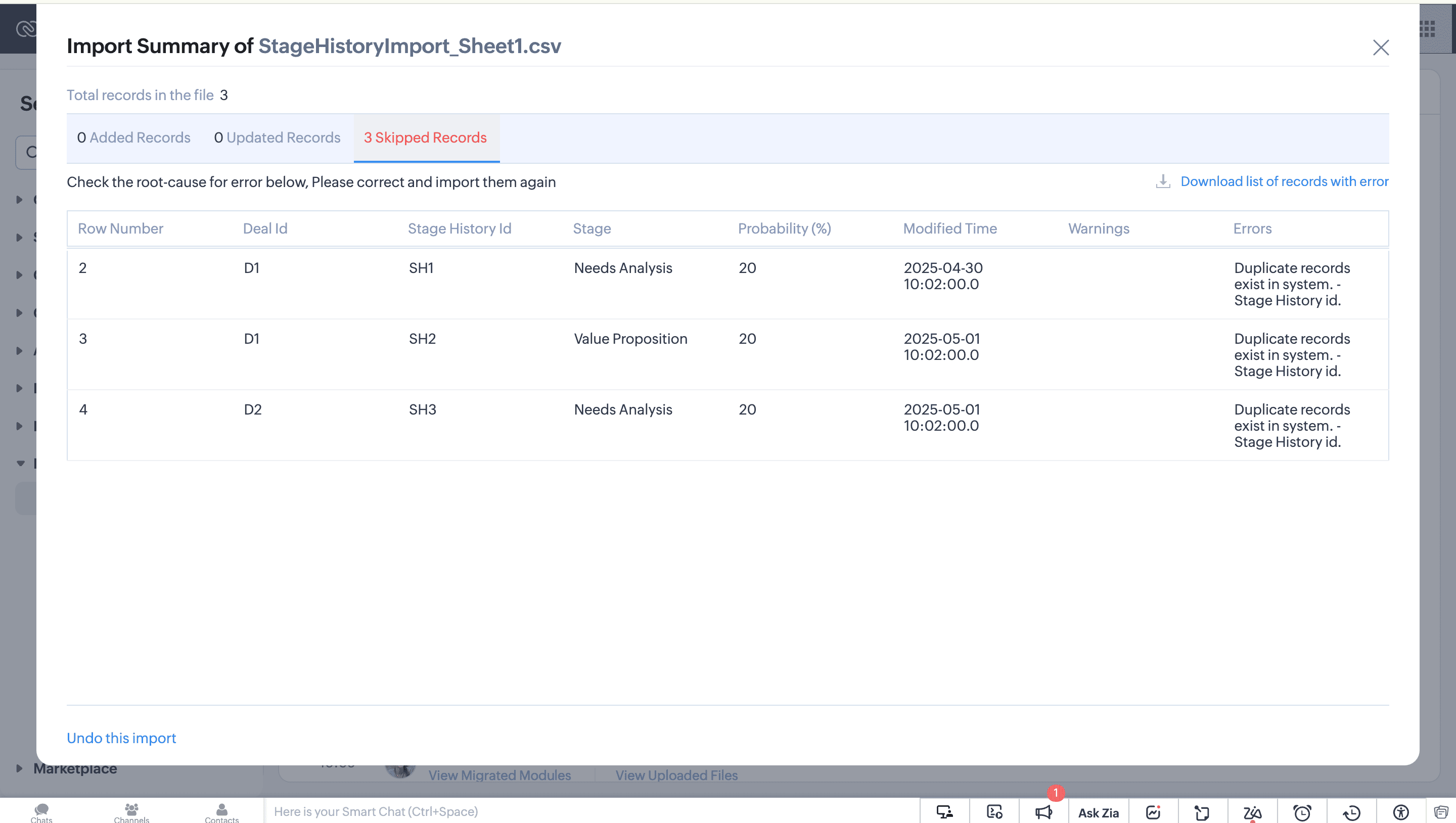
Task: Switch to the Added Records tab
Action: point(133,138)
